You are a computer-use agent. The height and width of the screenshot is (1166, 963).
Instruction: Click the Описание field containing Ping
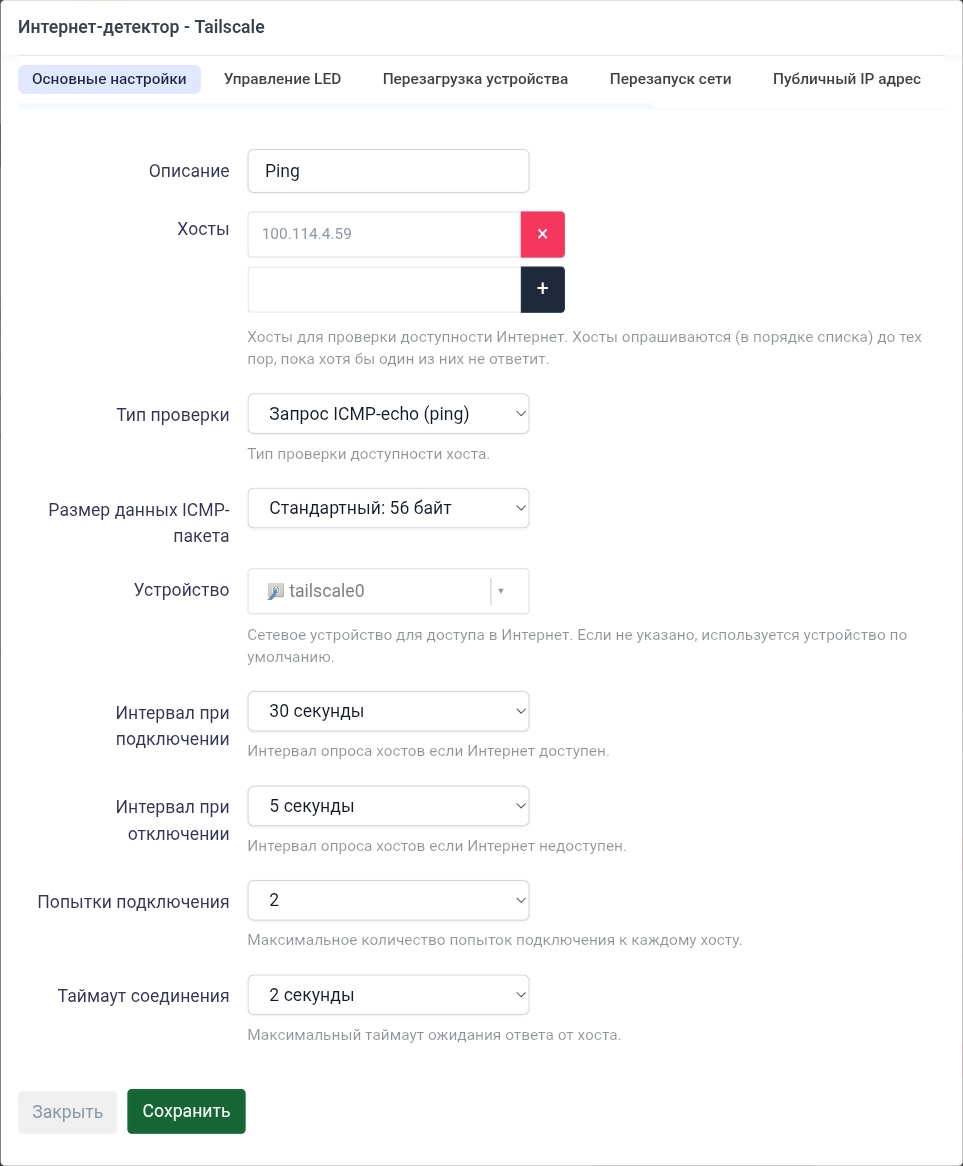pyautogui.click(x=388, y=170)
